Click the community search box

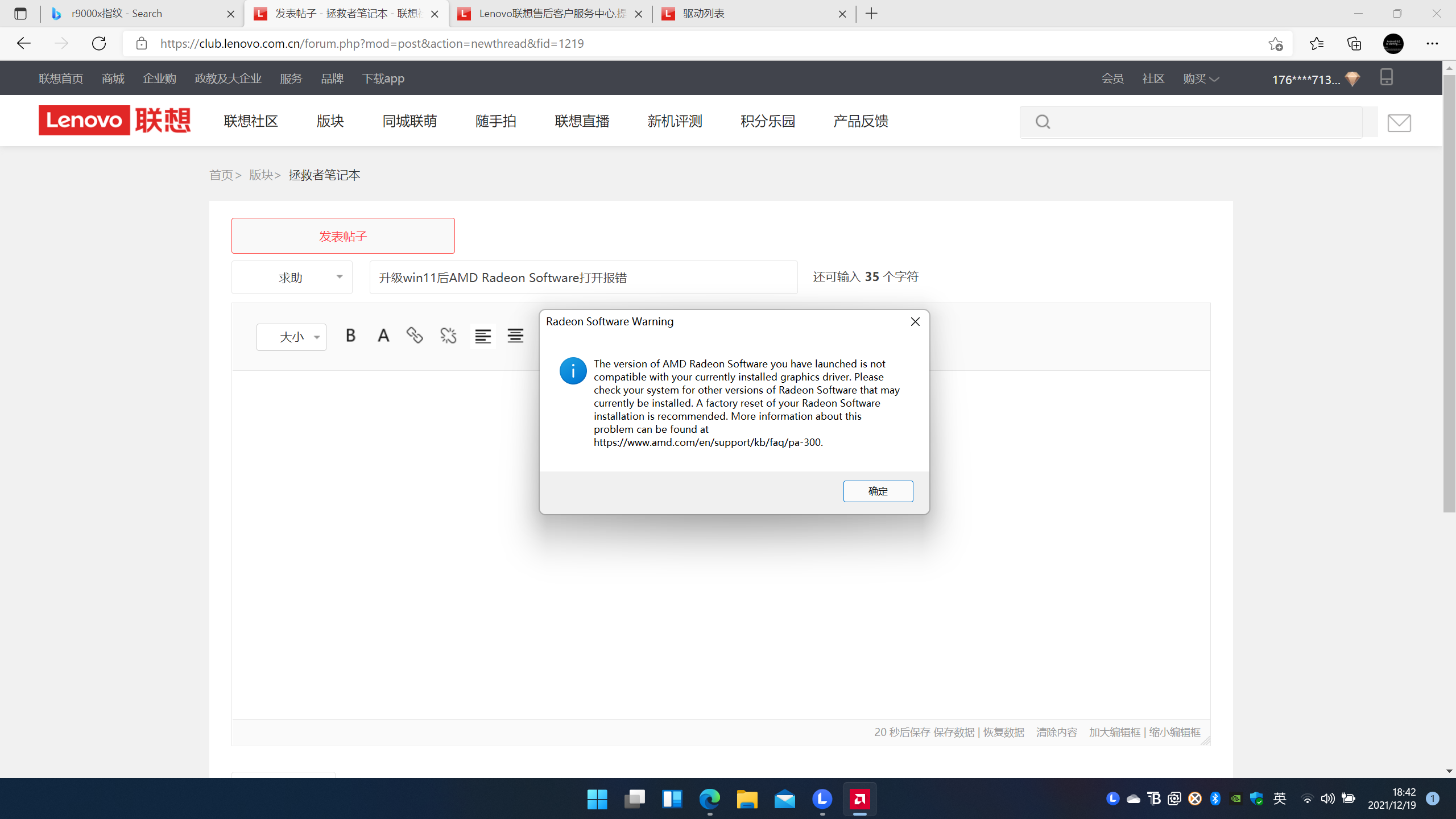(x=1191, y=122)
